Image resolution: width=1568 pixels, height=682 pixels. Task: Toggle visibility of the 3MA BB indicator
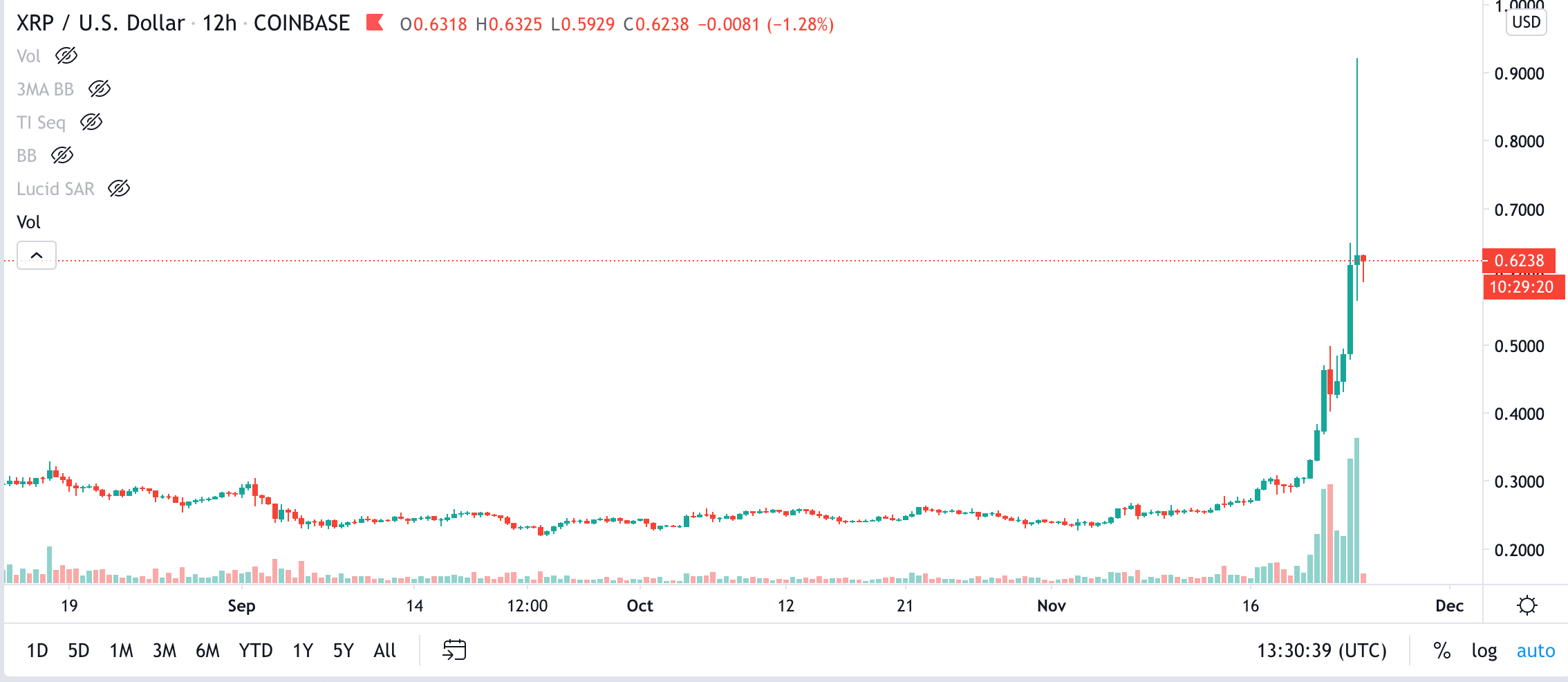pyautogui.click(x=100, y=89)
